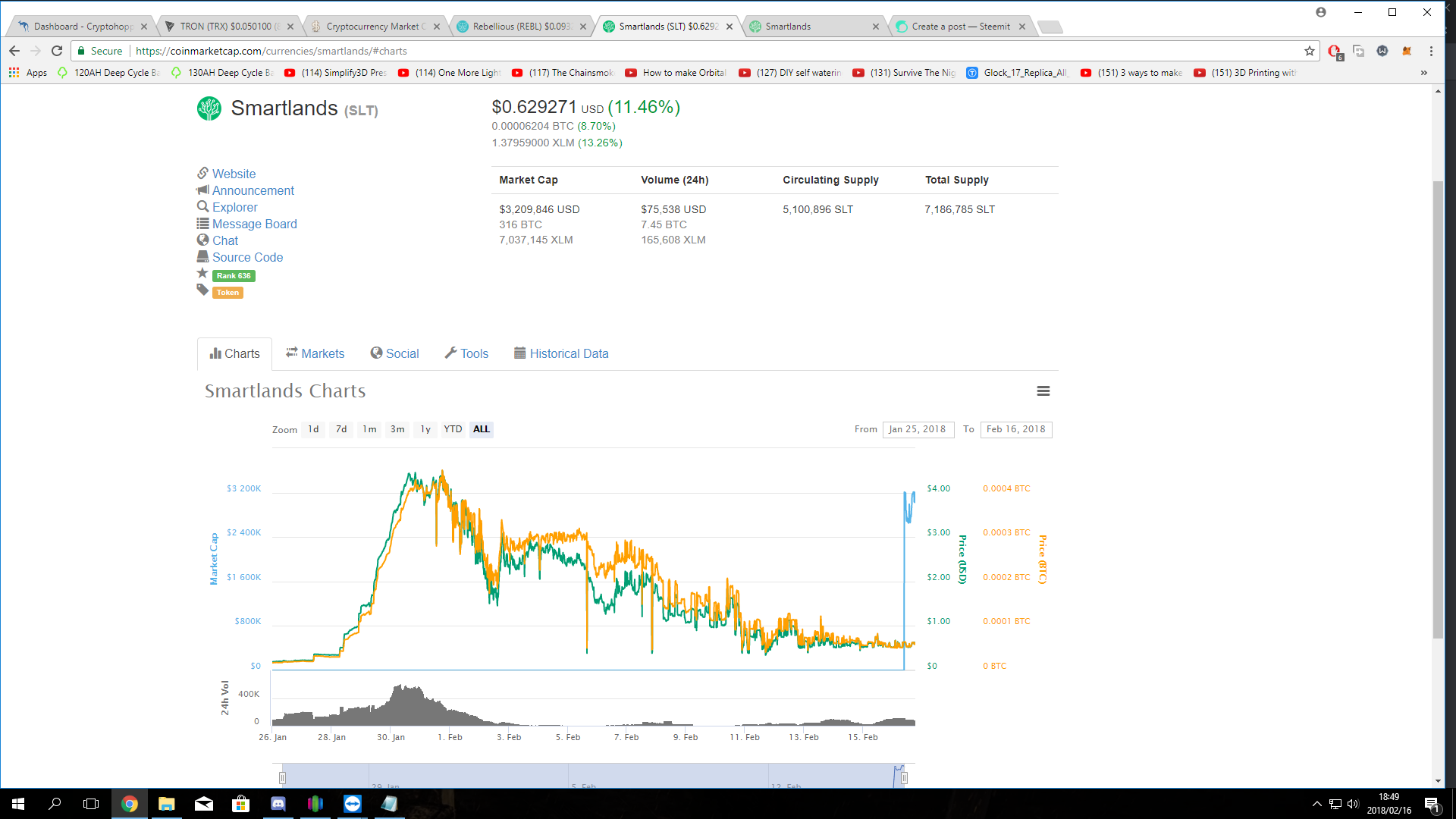Click the Windows Start button

coord(18,804)
